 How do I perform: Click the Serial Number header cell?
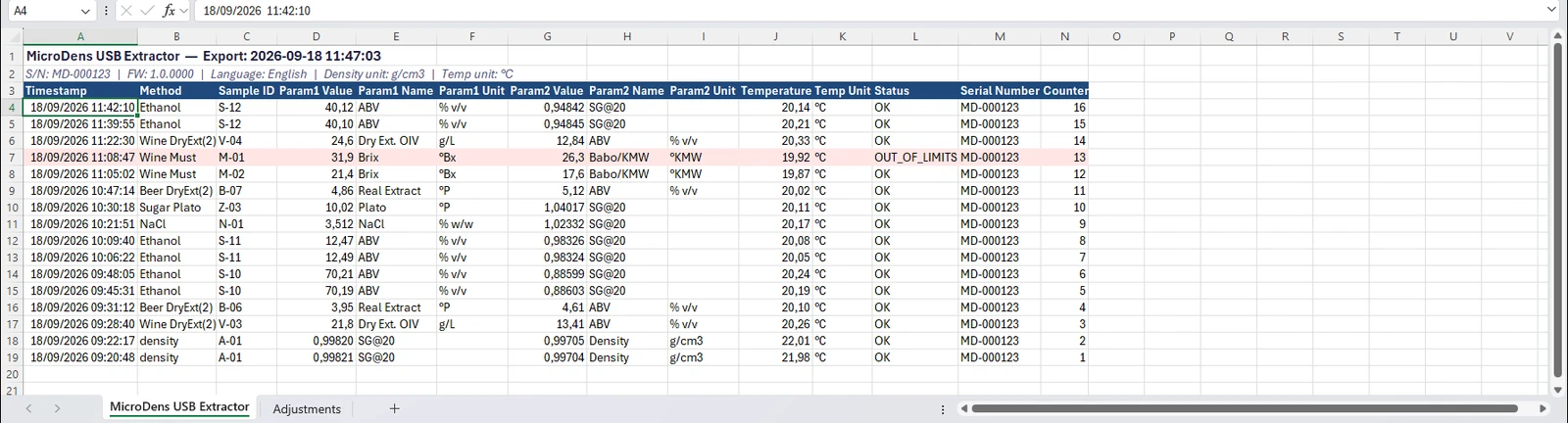1000,91
